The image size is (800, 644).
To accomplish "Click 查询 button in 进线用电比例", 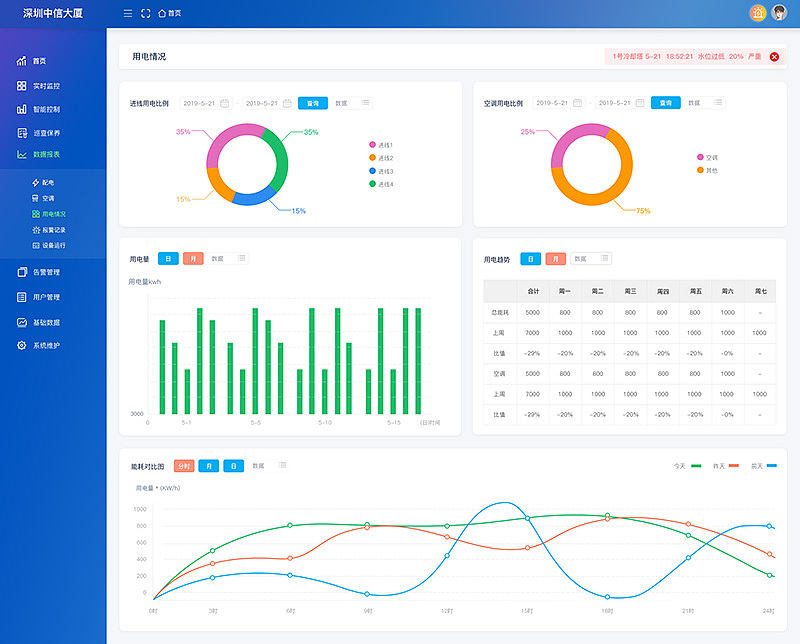I will tap(313, 103).
